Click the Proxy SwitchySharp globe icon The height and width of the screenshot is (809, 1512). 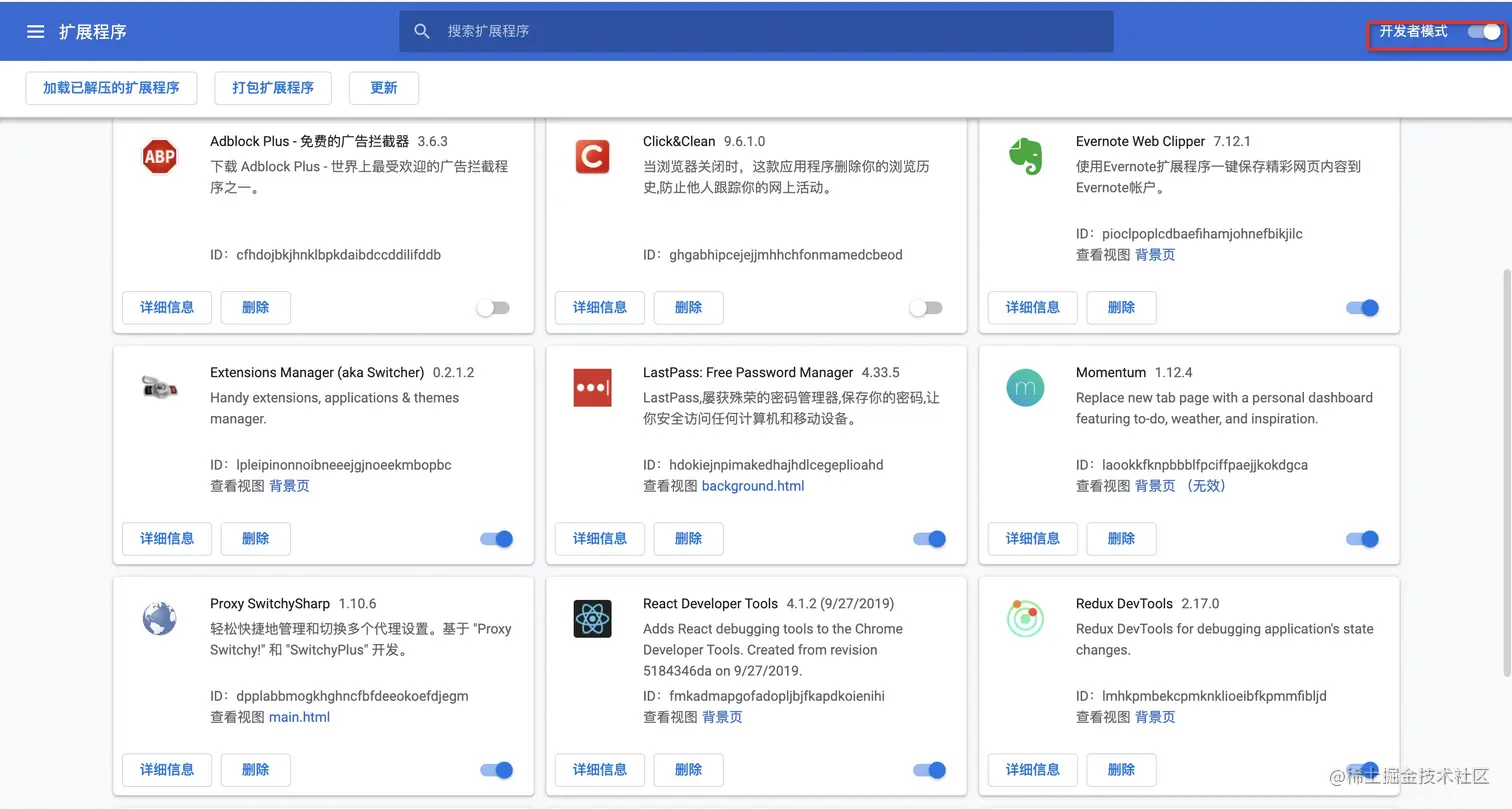coord(159,619)
